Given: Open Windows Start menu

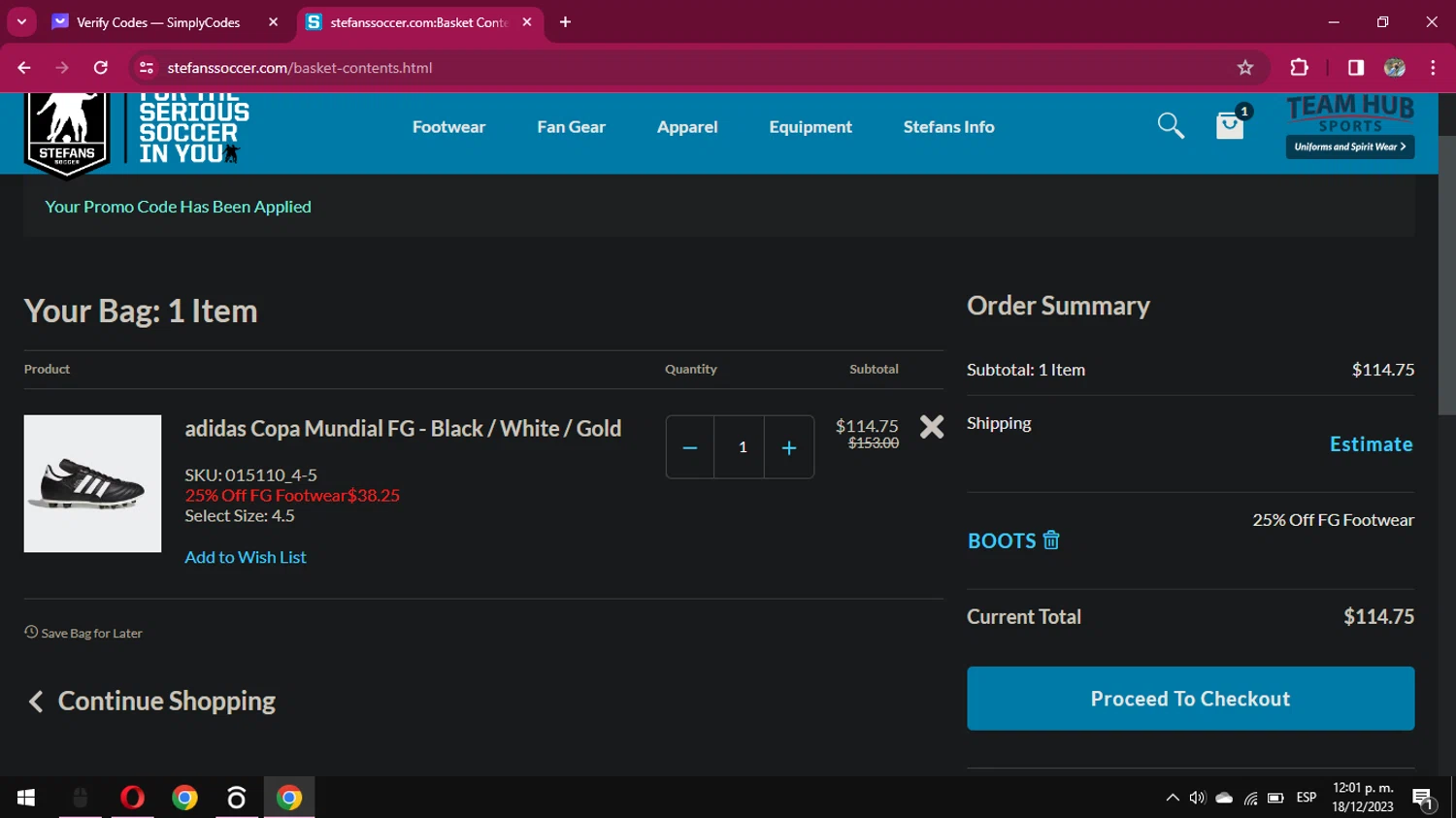Looking at the screenshot, I should coord(26,798).
